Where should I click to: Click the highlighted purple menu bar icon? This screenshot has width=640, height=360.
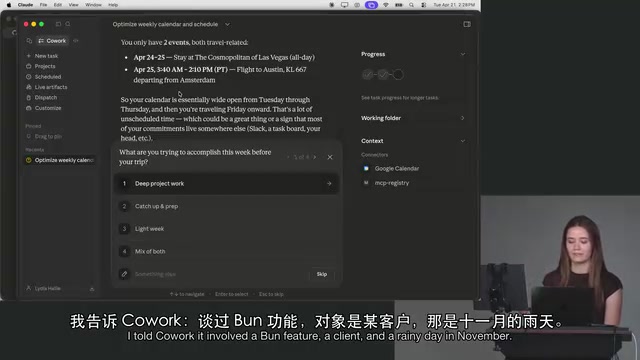point(371,5)
